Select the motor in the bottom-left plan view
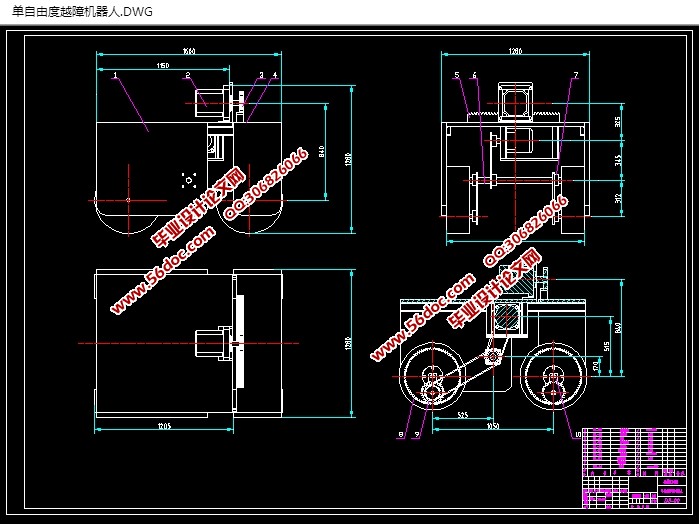Image resolution: width=699 pixels, height=524 pixels. pos(212,342)
